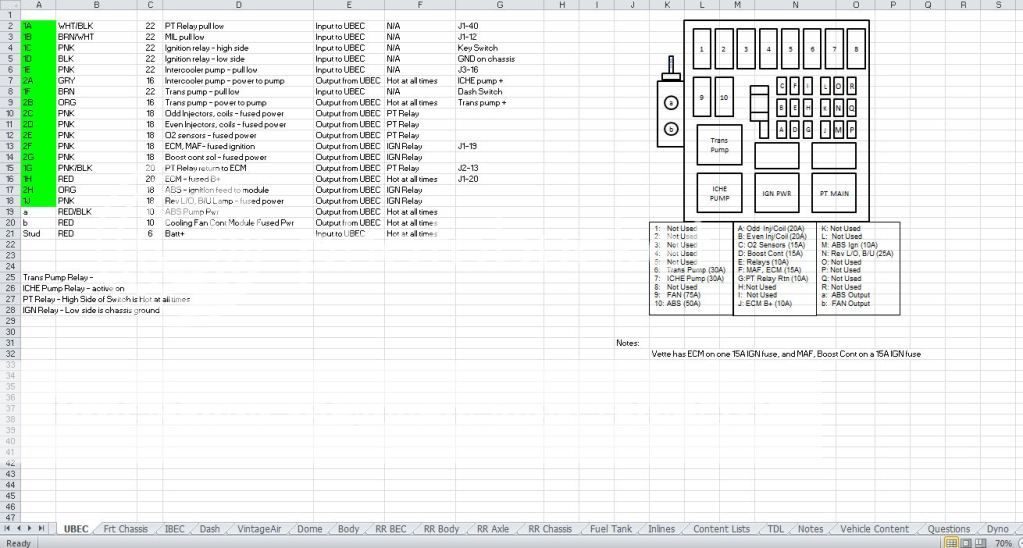Viewport: 1023px width, 548px height.
Task: Select the PT MAIN relay box shape
Action: (833, 193)
